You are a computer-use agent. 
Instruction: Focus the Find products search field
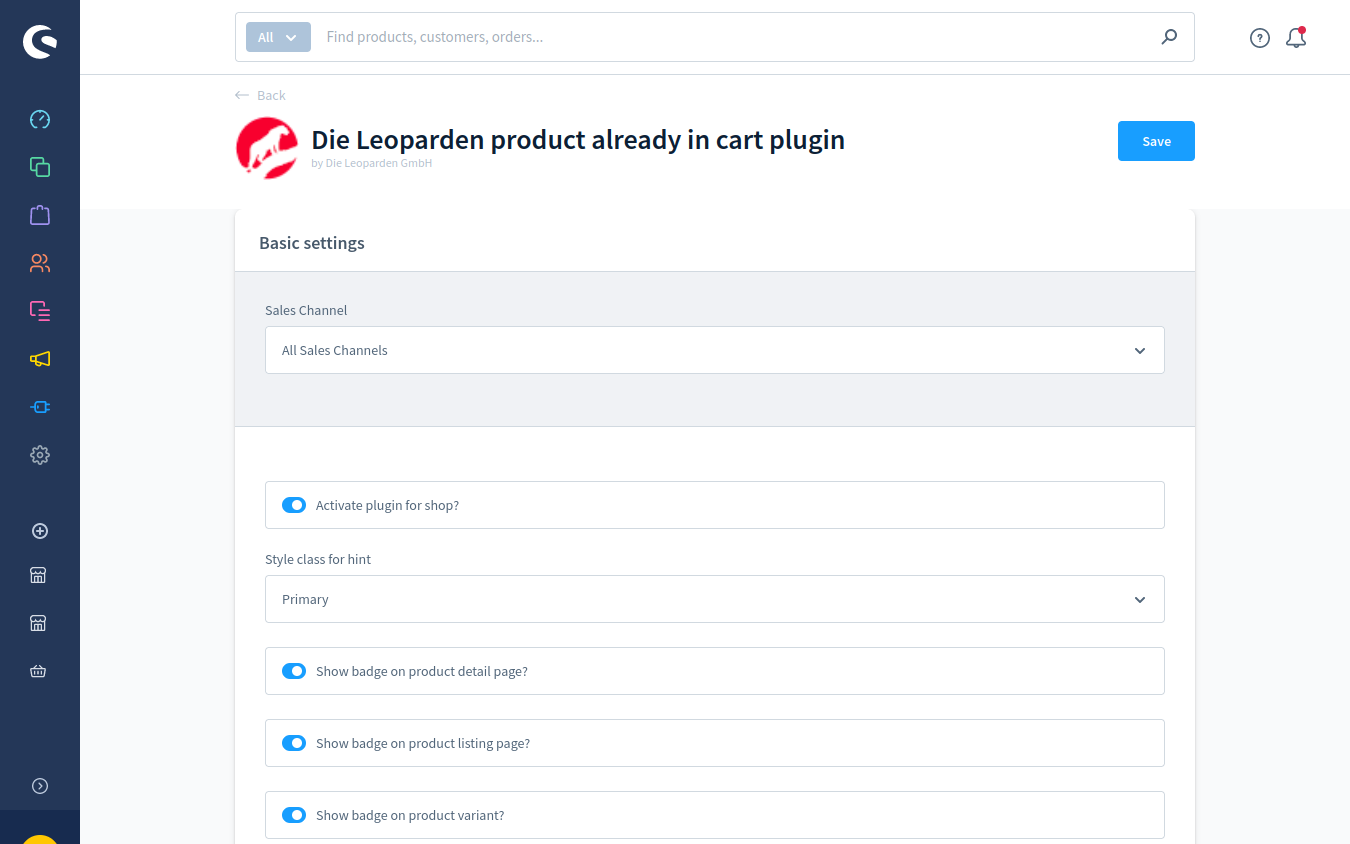(735, 37)
